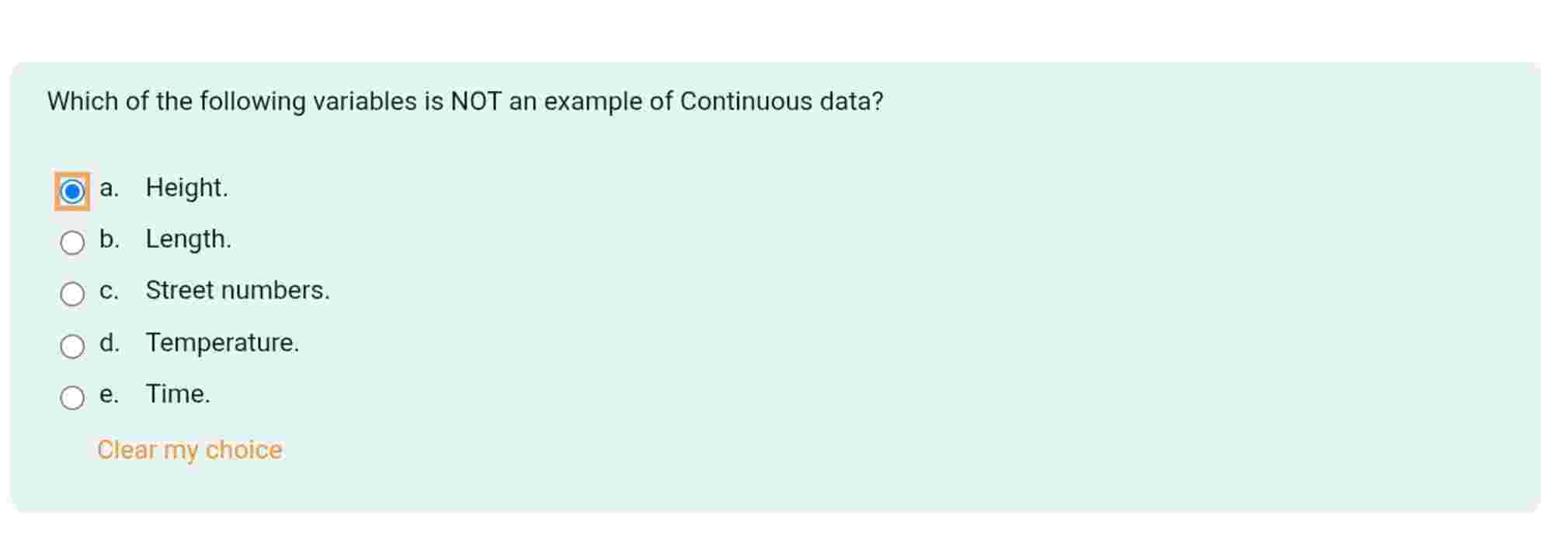Click the Length answer text
This screenshot has width=1568, height=537.
tap(189, 239)
